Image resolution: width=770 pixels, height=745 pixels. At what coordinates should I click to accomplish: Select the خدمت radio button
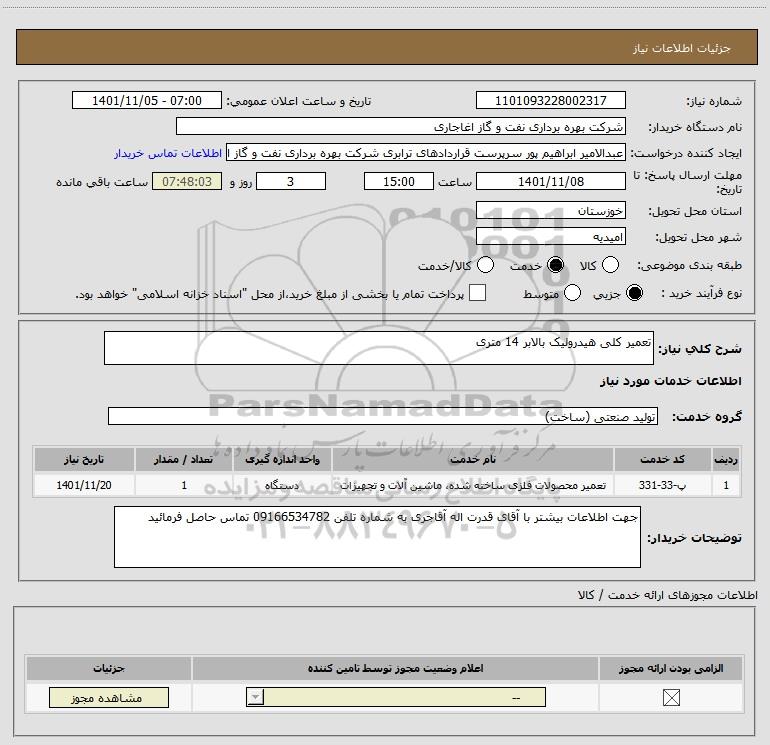click(x=556, y=265)
